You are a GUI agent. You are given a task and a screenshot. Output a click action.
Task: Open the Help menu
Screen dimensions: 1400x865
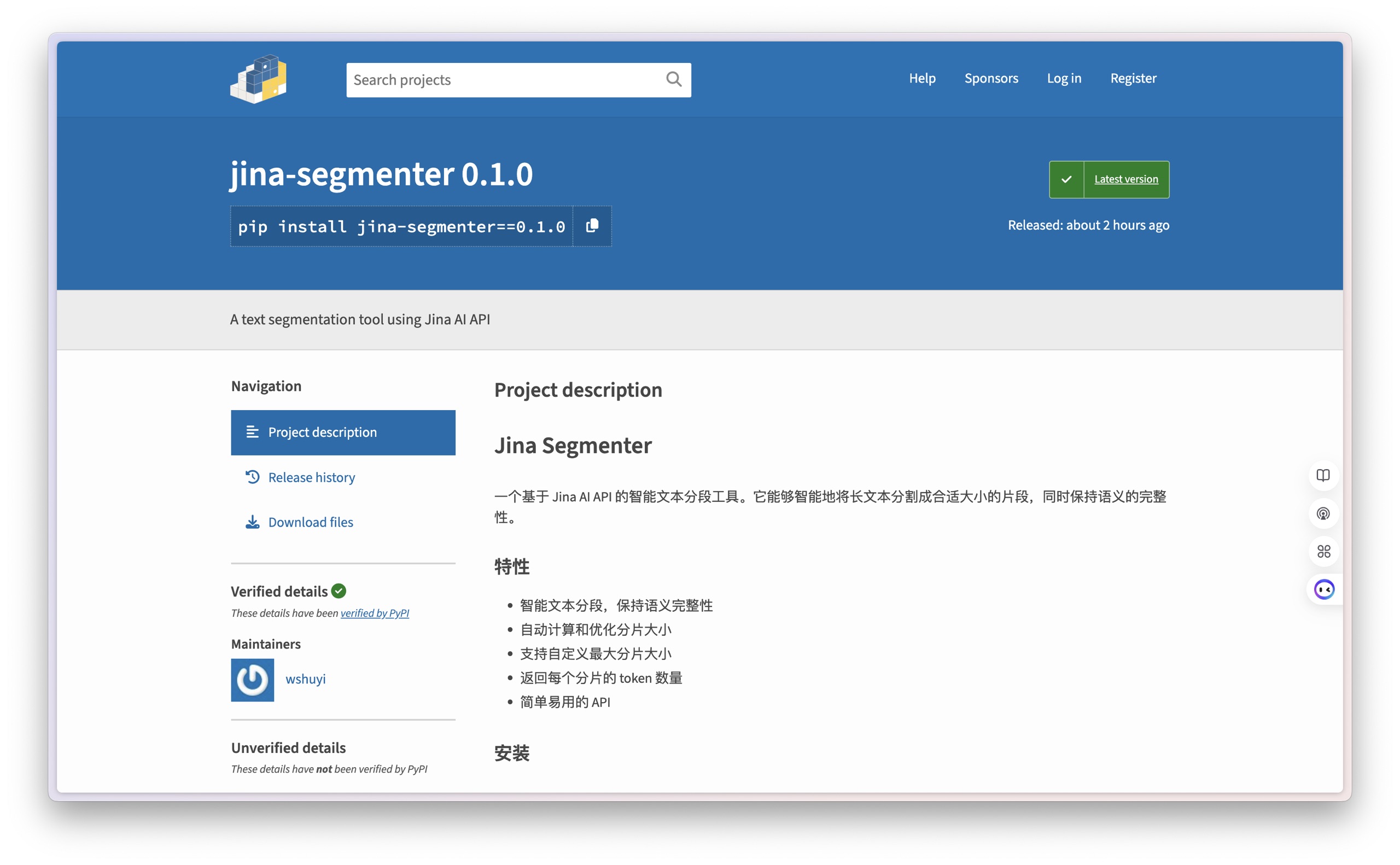point(921,78)
